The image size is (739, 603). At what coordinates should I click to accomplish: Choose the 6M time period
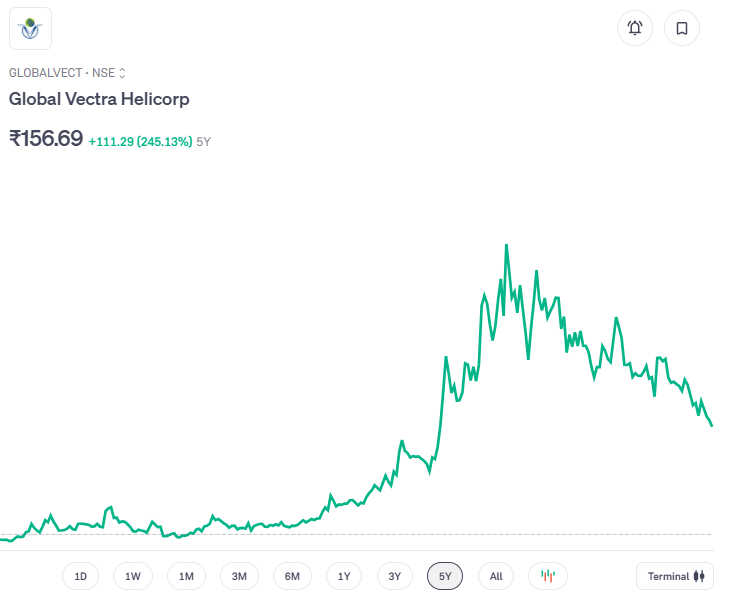pyautogui.click(x=292, y=576)
